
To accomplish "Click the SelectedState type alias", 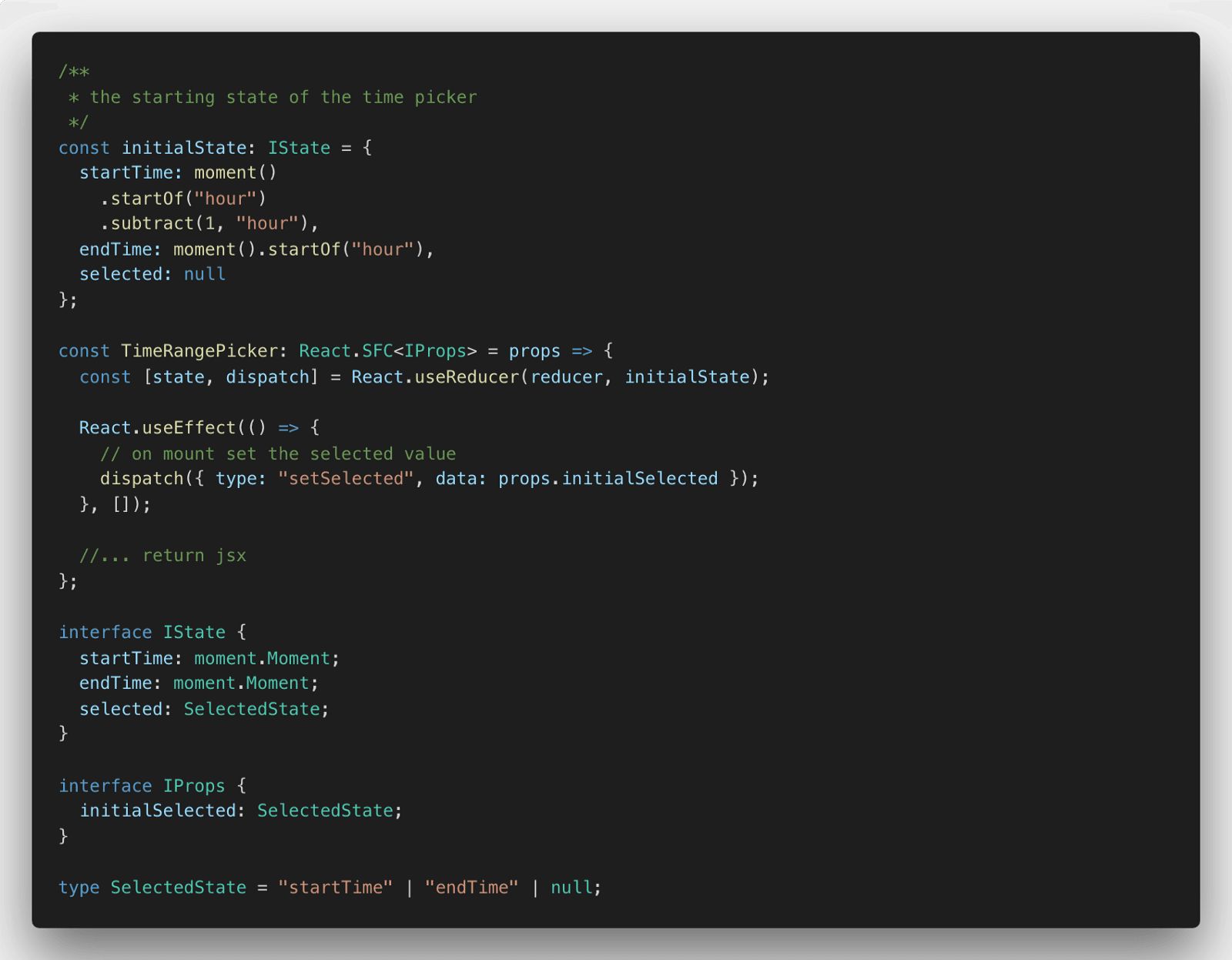I will tap(179, 887).
